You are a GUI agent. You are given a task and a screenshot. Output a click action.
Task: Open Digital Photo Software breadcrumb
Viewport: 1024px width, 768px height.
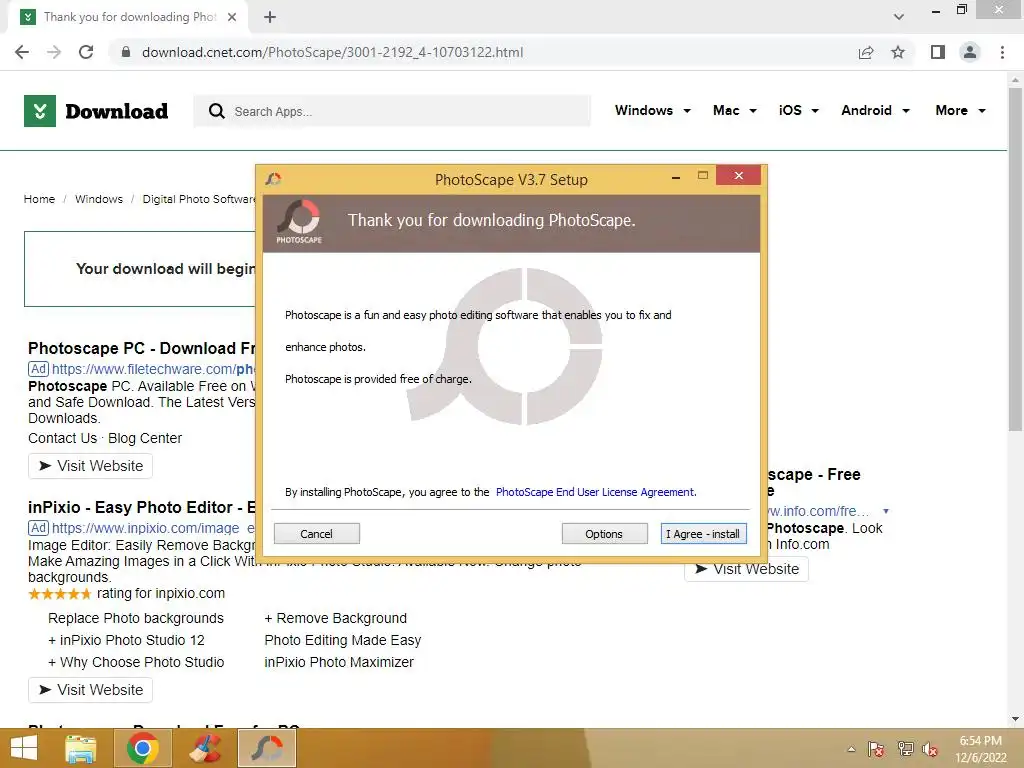(x=199, y=199)
